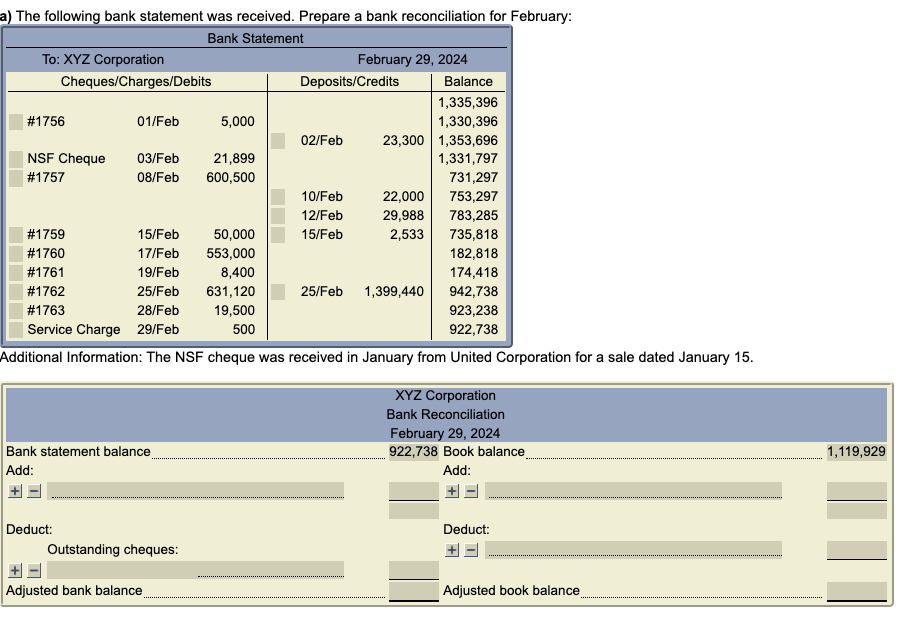Select the 12/Feb deposit checkbox

point(278,216)
